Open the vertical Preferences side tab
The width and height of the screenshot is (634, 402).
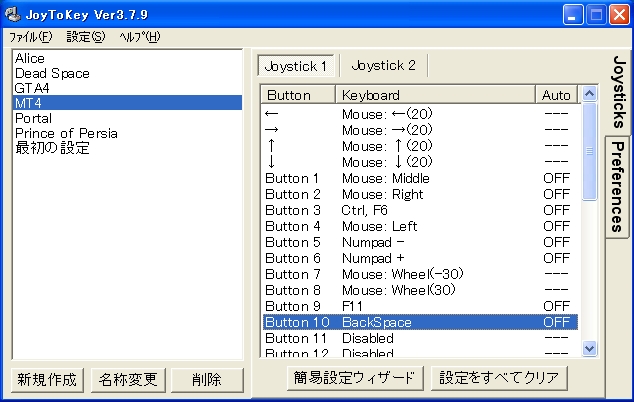tap(617, 186)
